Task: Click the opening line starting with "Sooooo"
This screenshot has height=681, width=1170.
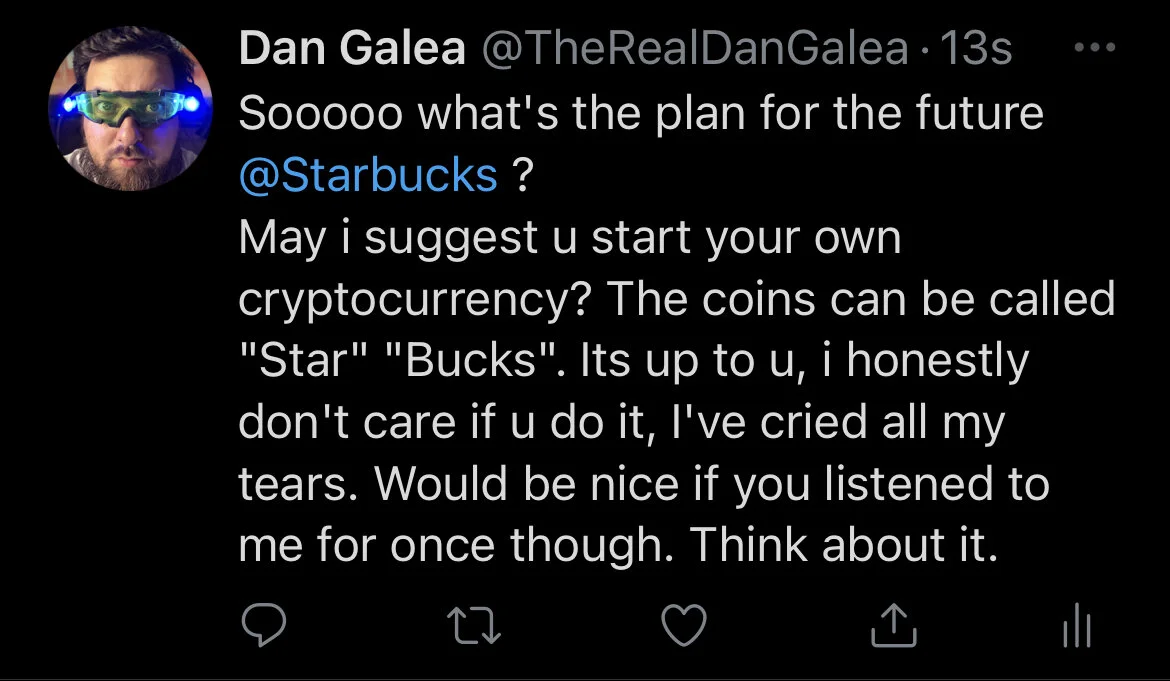Action: click(x=641, y=113)
